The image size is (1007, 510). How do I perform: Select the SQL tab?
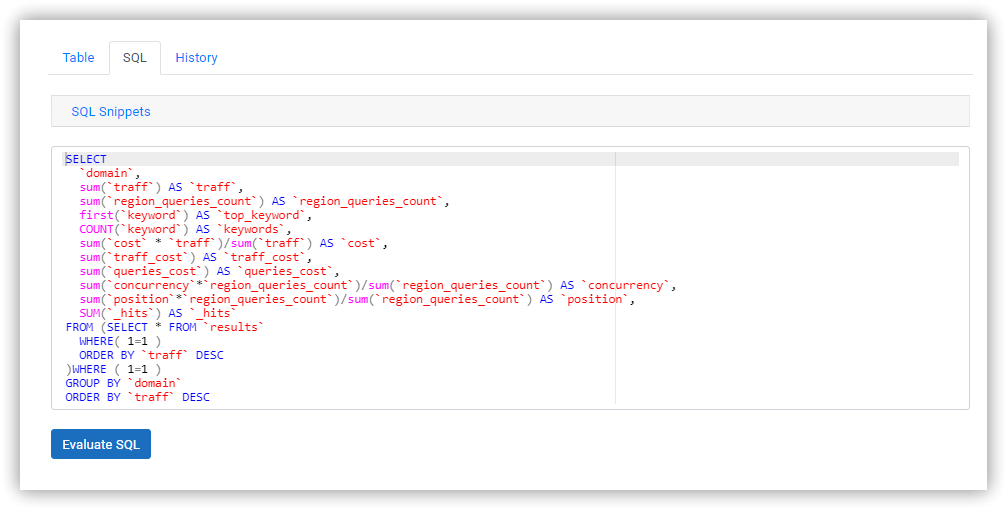(x=135, y=58)
